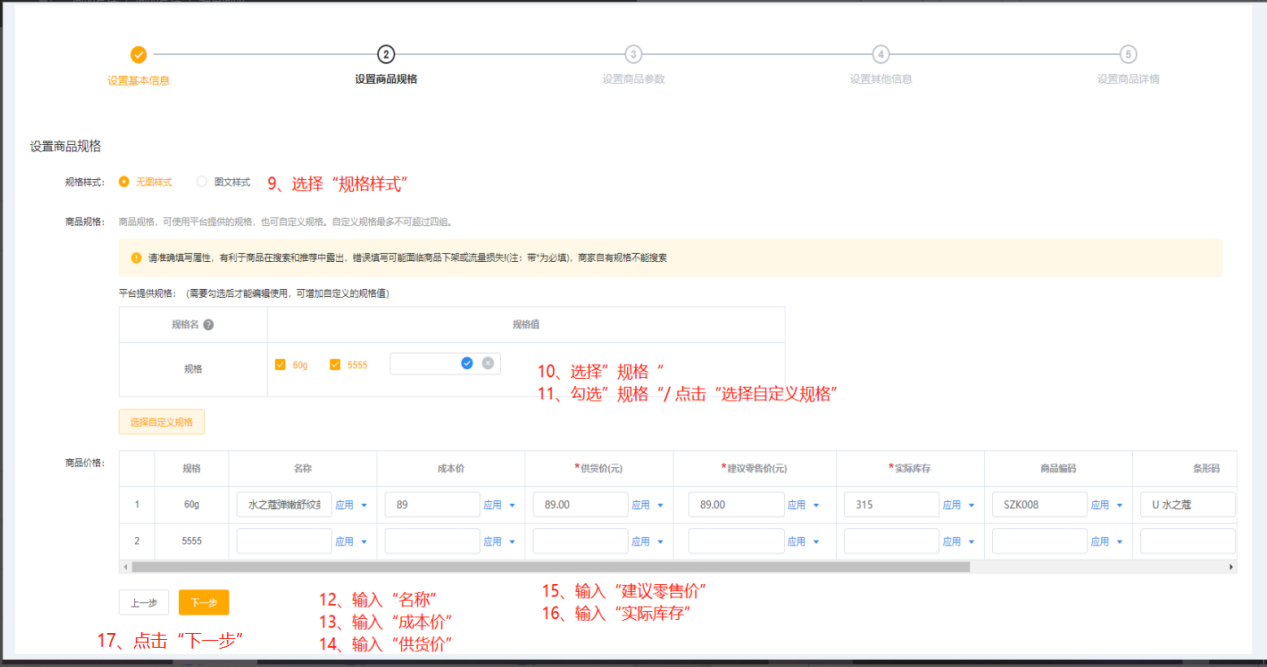The height and width of the screenshot is (667, 1267).
Task: Click the 设置基本信息 step label
Action: coord(139,80)
